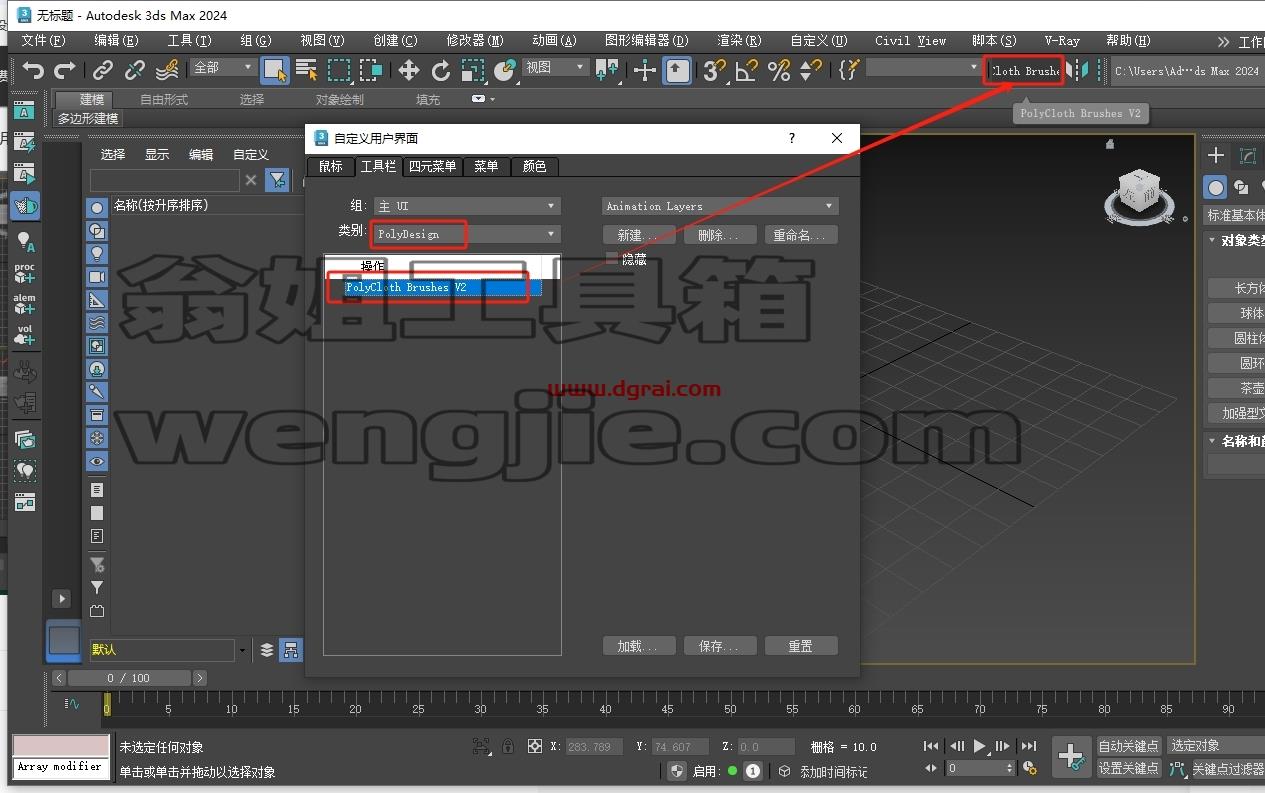Image resolution: width=1265 pixels, height=793 pixels.
Task: Open the 类别 PolyDesign dropdown
Action: [x=465, y=234]
